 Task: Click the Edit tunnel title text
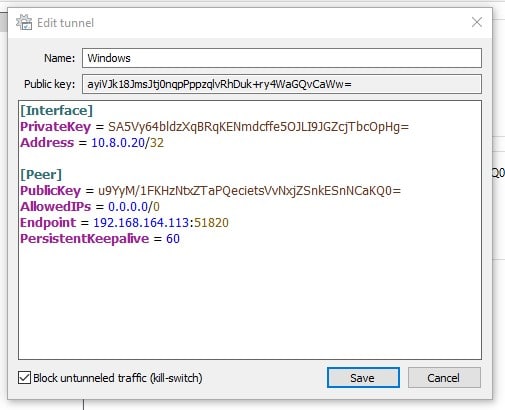(x=65, y=23)
